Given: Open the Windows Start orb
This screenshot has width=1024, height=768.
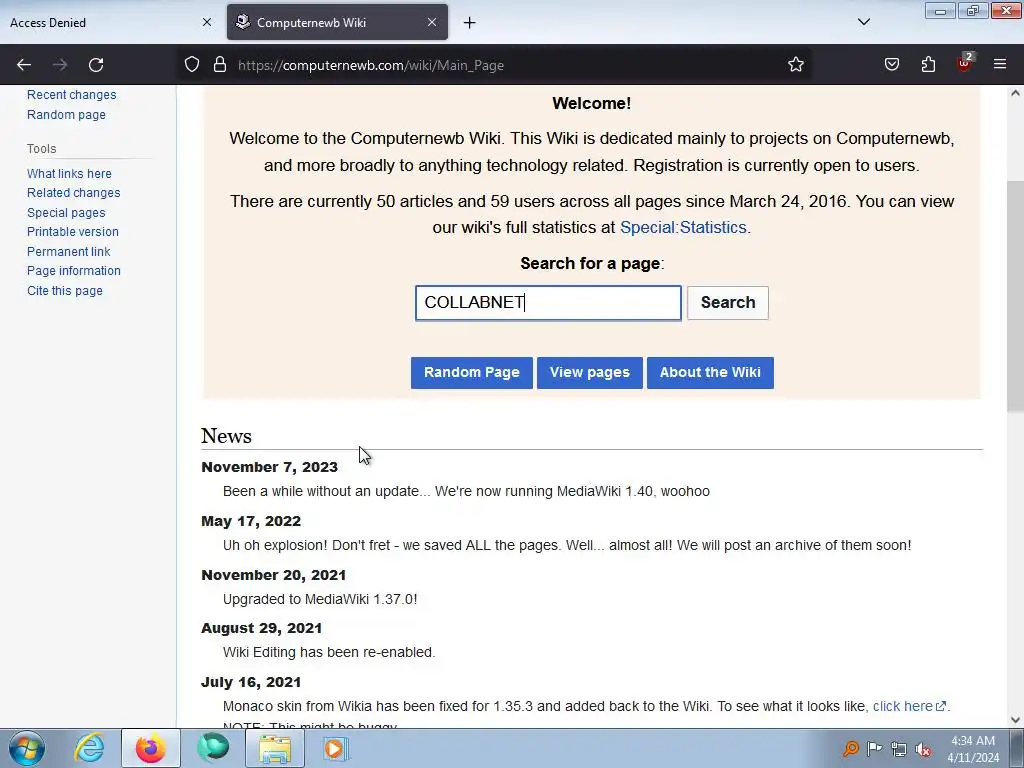Looking at the screenshot, I should point(27,748).
